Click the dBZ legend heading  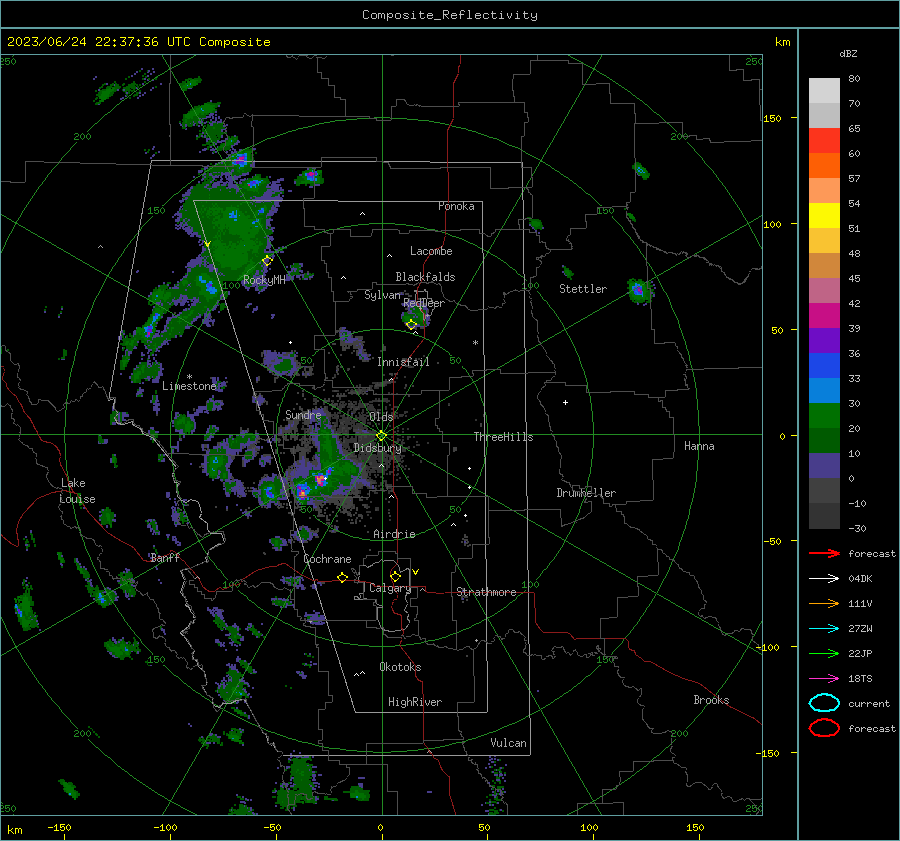click(x=848, y=53)
